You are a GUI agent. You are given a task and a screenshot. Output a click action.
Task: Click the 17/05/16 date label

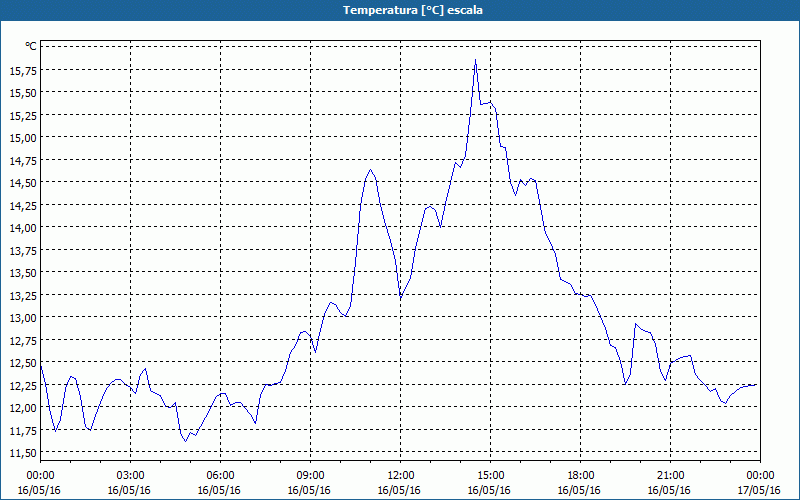click(x=759, y=490)
